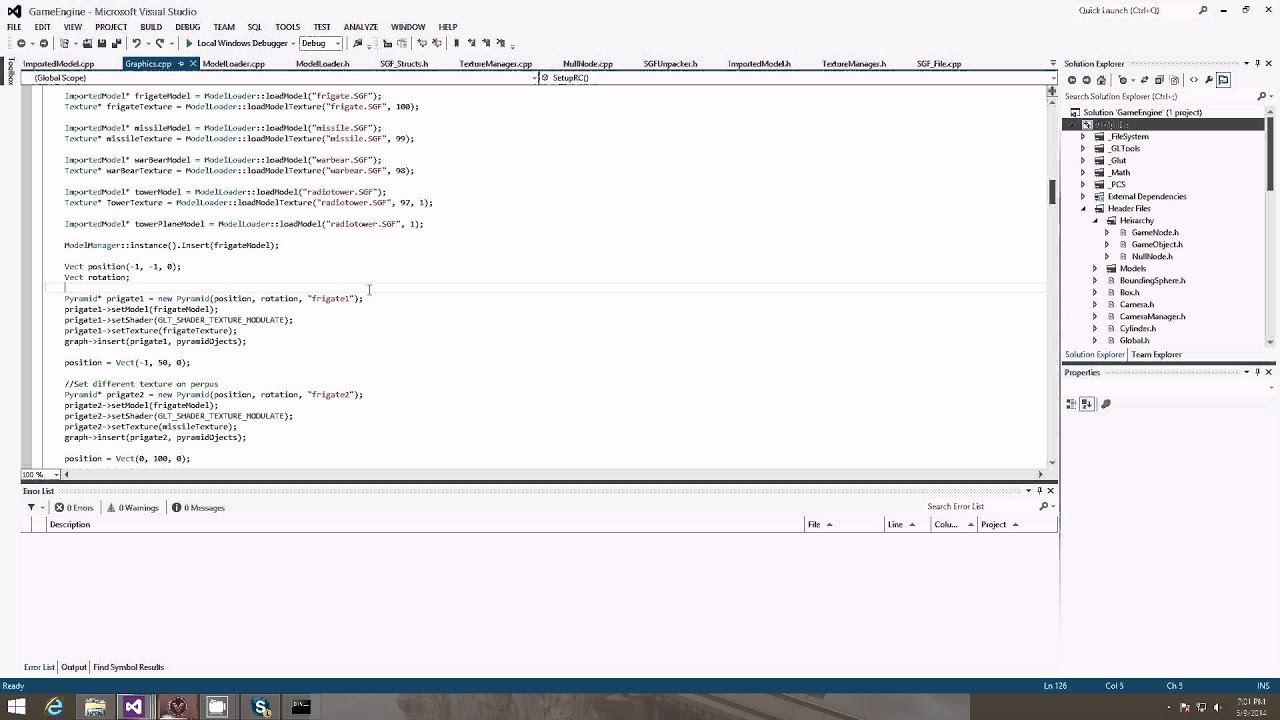
Task: Click the Toggle Bookmark toolbar icon
Action: [x=456, y=43]
